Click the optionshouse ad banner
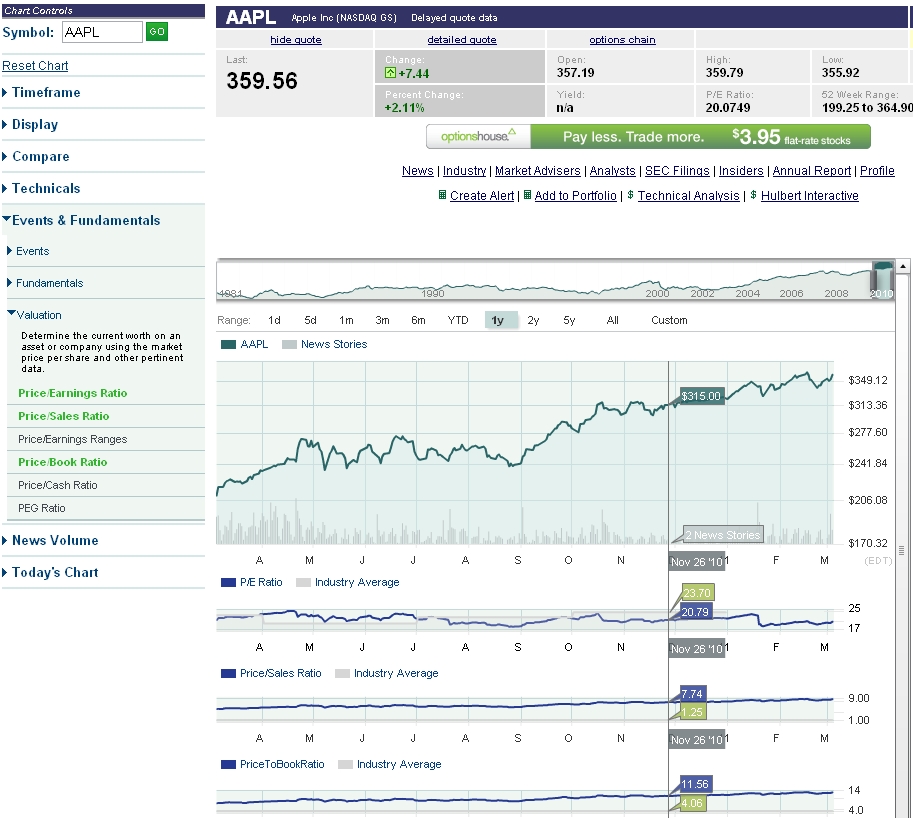 (x=649, y=137)
